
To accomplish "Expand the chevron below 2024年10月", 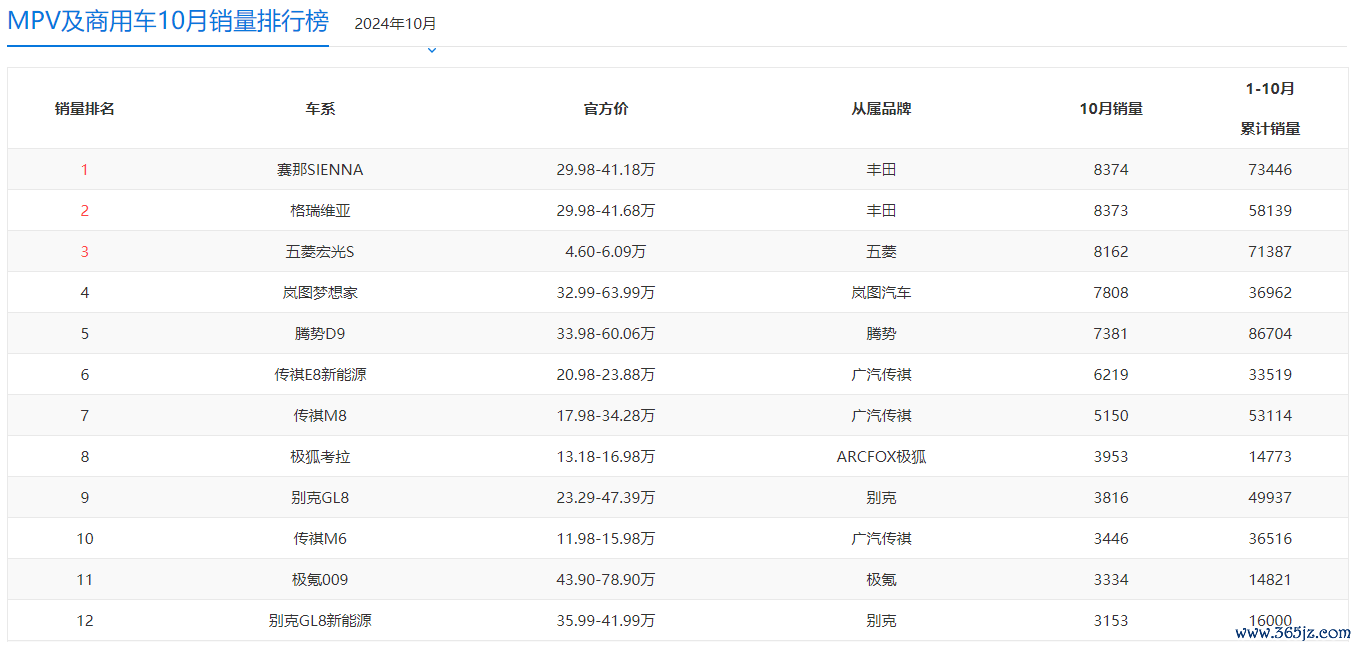I will point(432,50).
